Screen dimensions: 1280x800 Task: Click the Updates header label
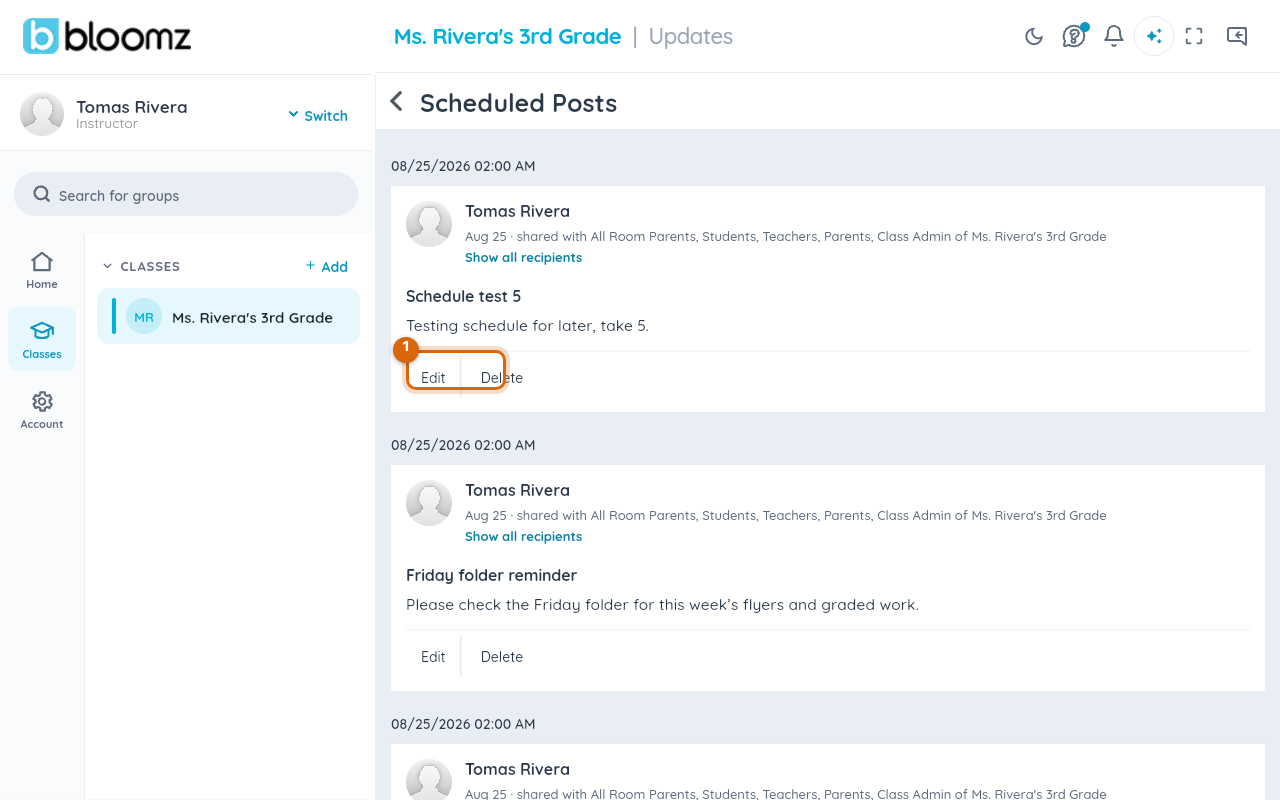pyautogui.click(x=691, y=36)
